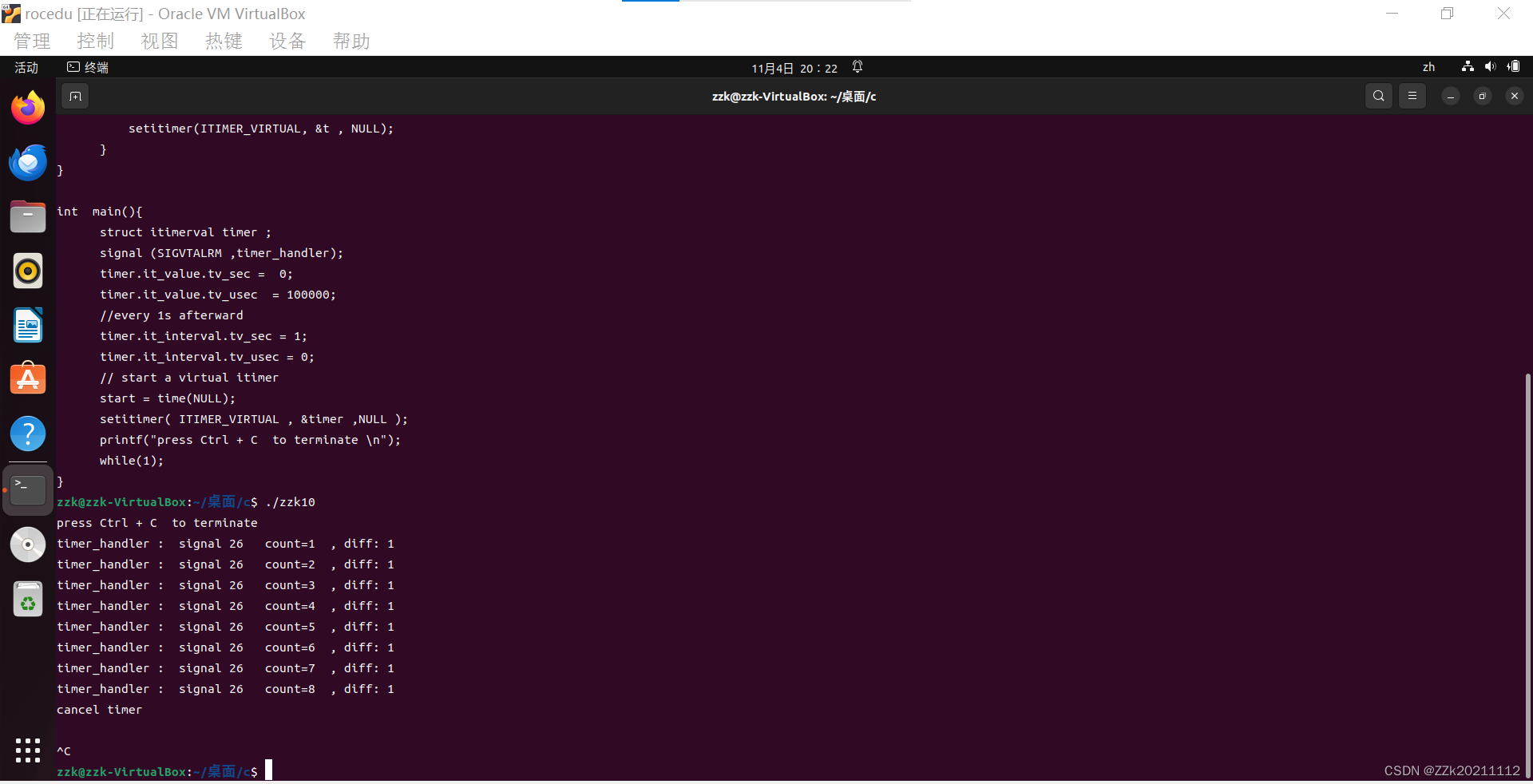Minimize the VirtualBox window
Viewport: 1533px width, 784px height.
1392,14
